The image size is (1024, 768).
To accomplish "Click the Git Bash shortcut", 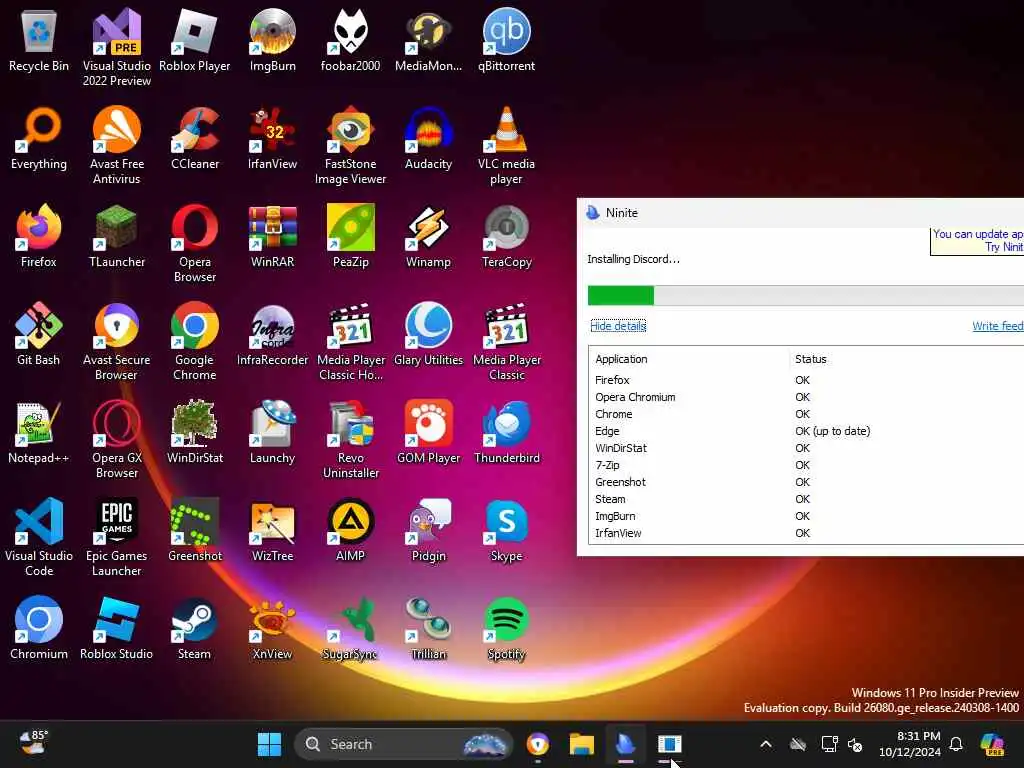I will (x=39, y=334).
